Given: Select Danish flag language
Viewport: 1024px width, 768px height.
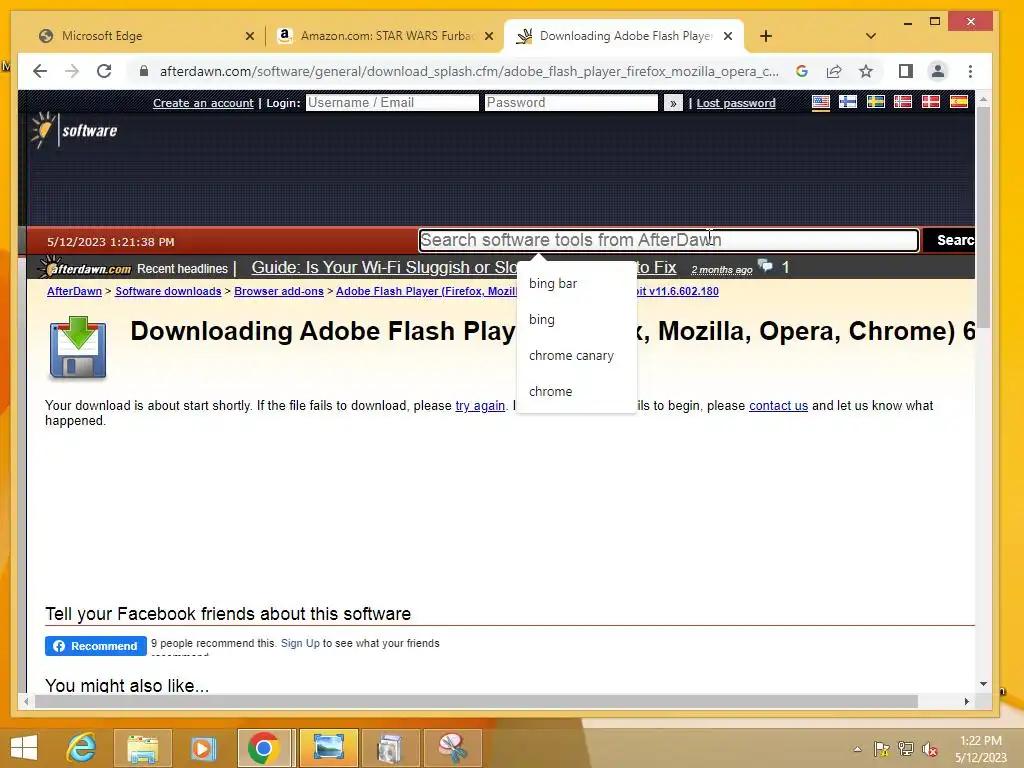Looking at the screenshot, I should click(x=931, y=102).
